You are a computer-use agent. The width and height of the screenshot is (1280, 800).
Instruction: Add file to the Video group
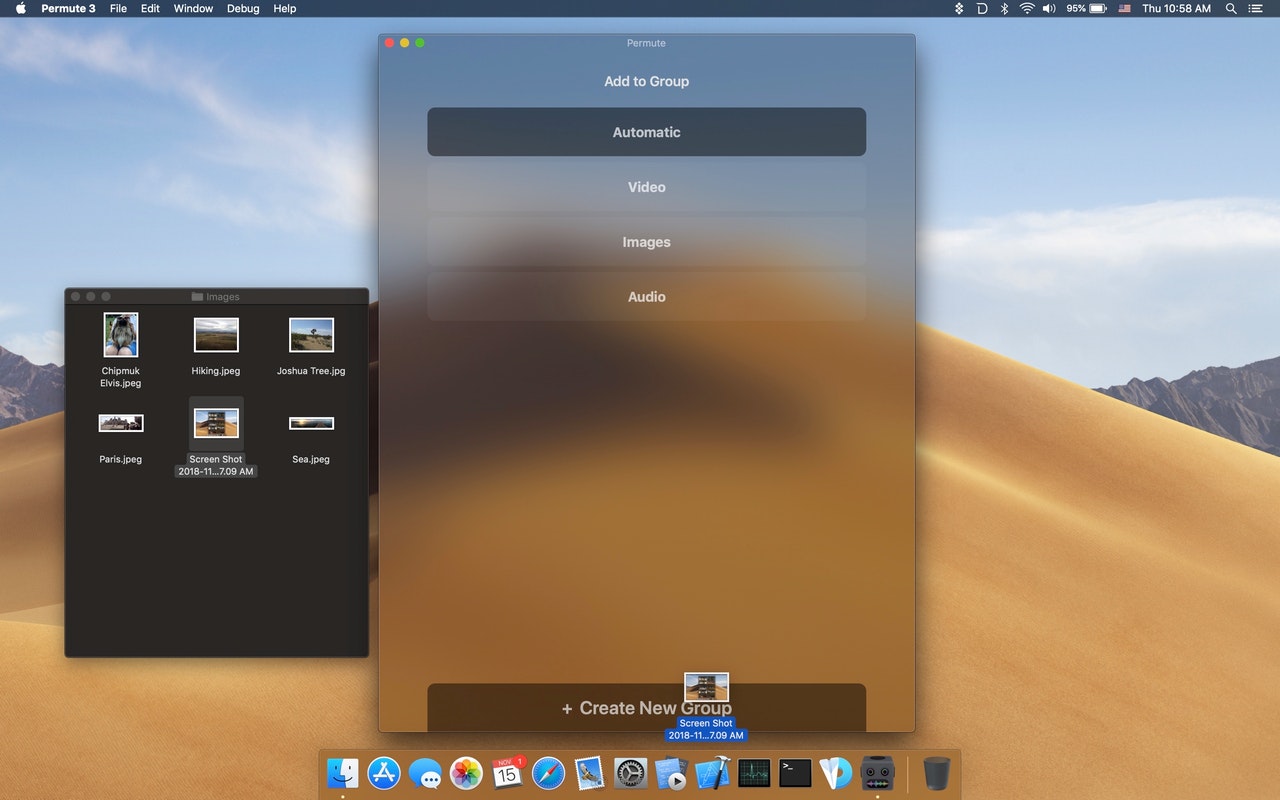coord(646,187)
